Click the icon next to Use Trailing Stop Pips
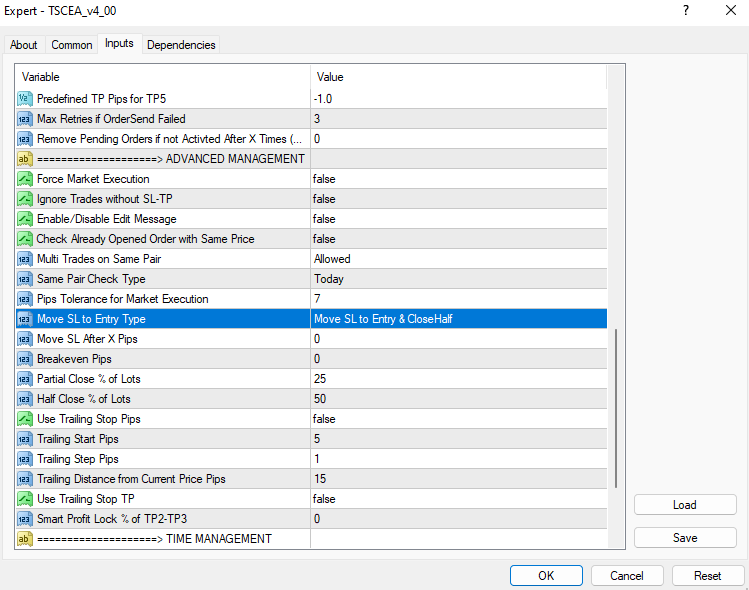749x590 pixels. pos(25,419)
